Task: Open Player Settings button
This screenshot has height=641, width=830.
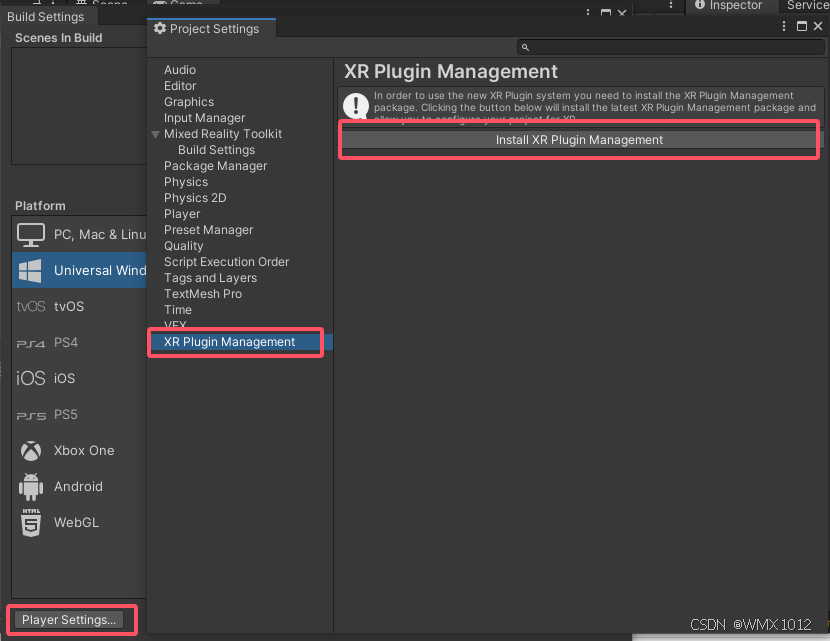Action: point(69,619)
